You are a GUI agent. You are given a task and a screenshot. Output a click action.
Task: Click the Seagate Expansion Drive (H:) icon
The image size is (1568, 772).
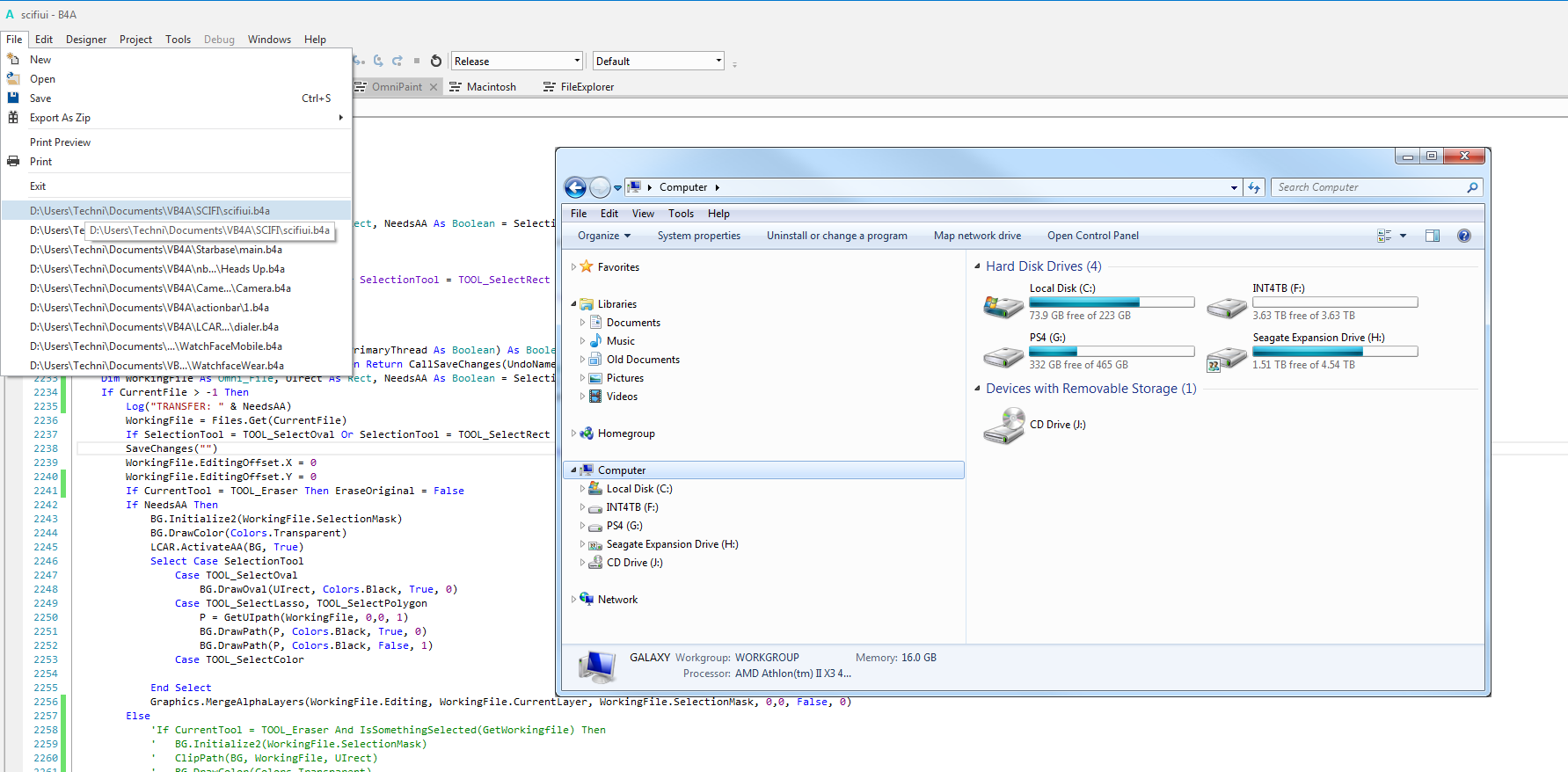1226,356
